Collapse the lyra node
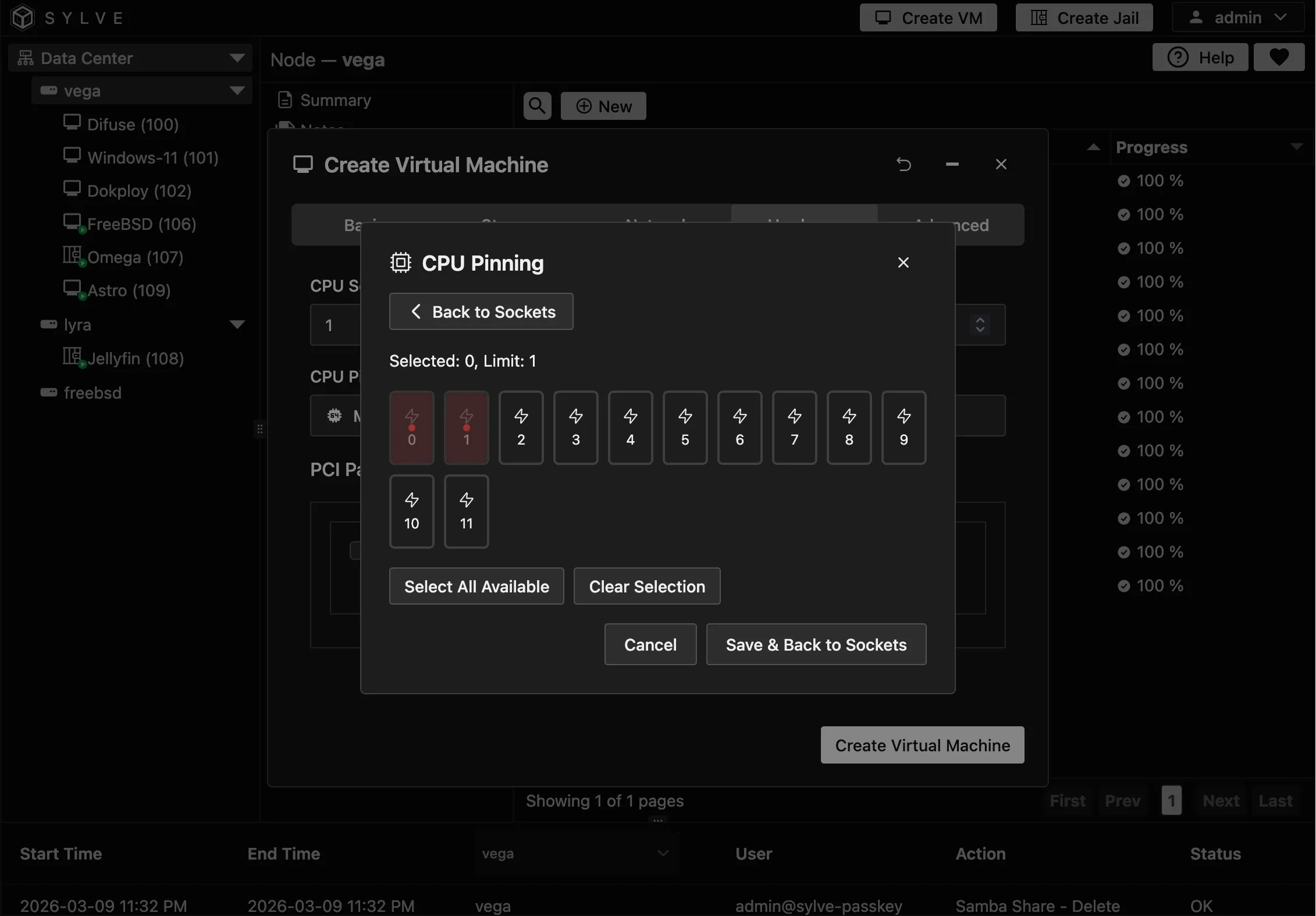The image size is (1316, 916). [237, 324]
